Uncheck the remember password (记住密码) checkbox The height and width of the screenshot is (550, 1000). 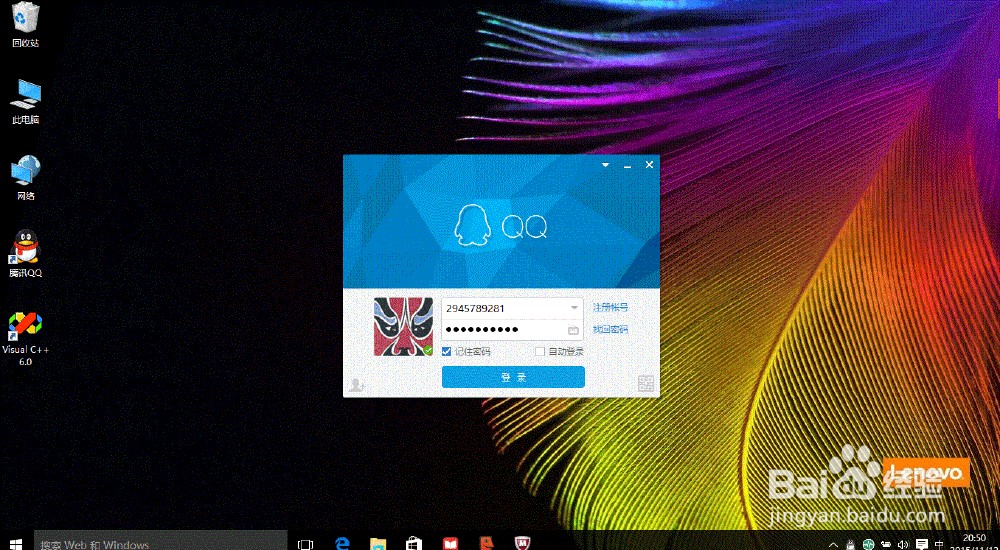pyautogui.click(x=446, y=352)
